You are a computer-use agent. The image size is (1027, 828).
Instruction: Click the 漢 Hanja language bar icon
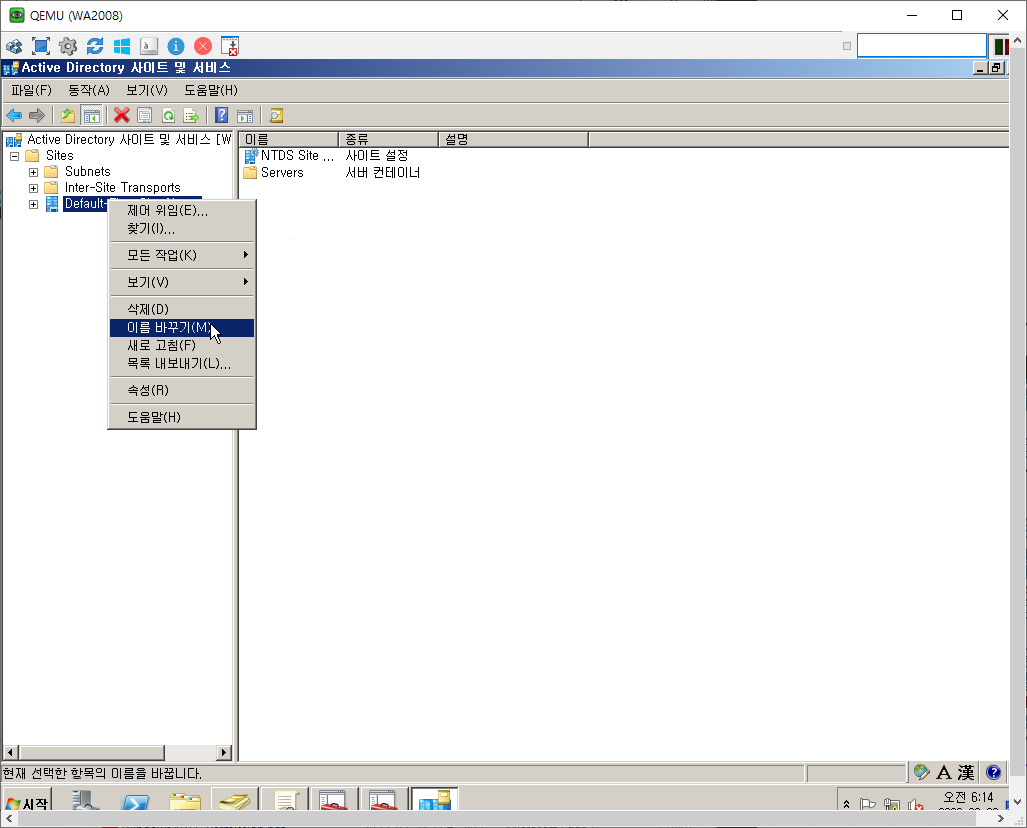point(965,773)
